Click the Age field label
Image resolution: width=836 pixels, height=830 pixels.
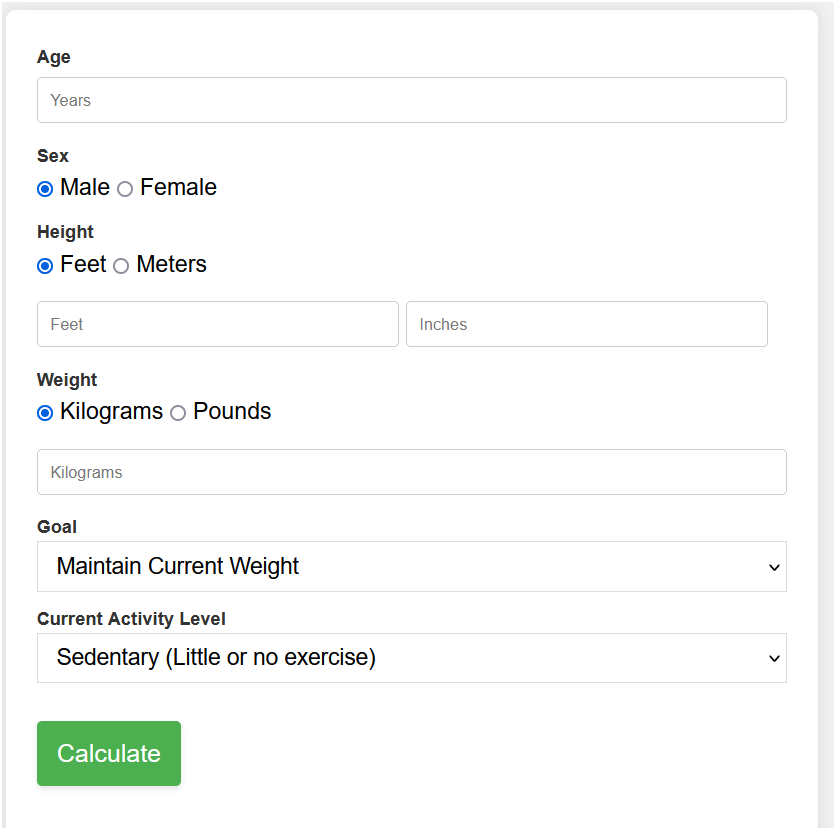pos(53,57)
